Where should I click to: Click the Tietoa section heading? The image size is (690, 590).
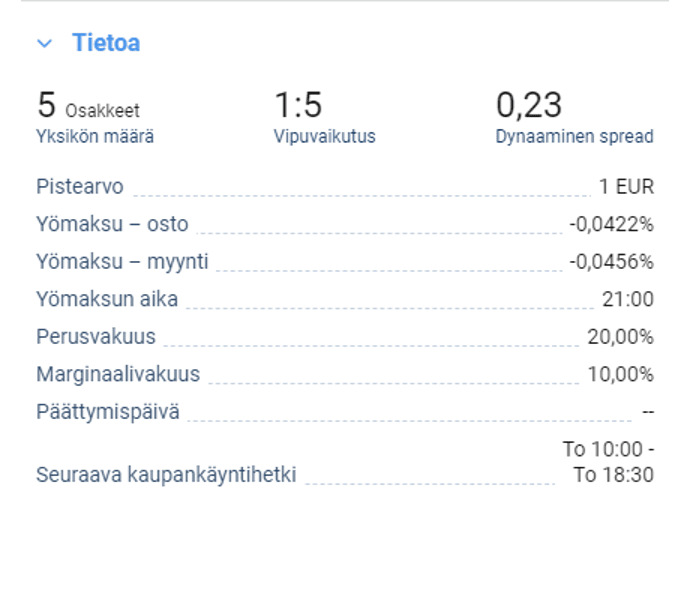pos(105,43)
